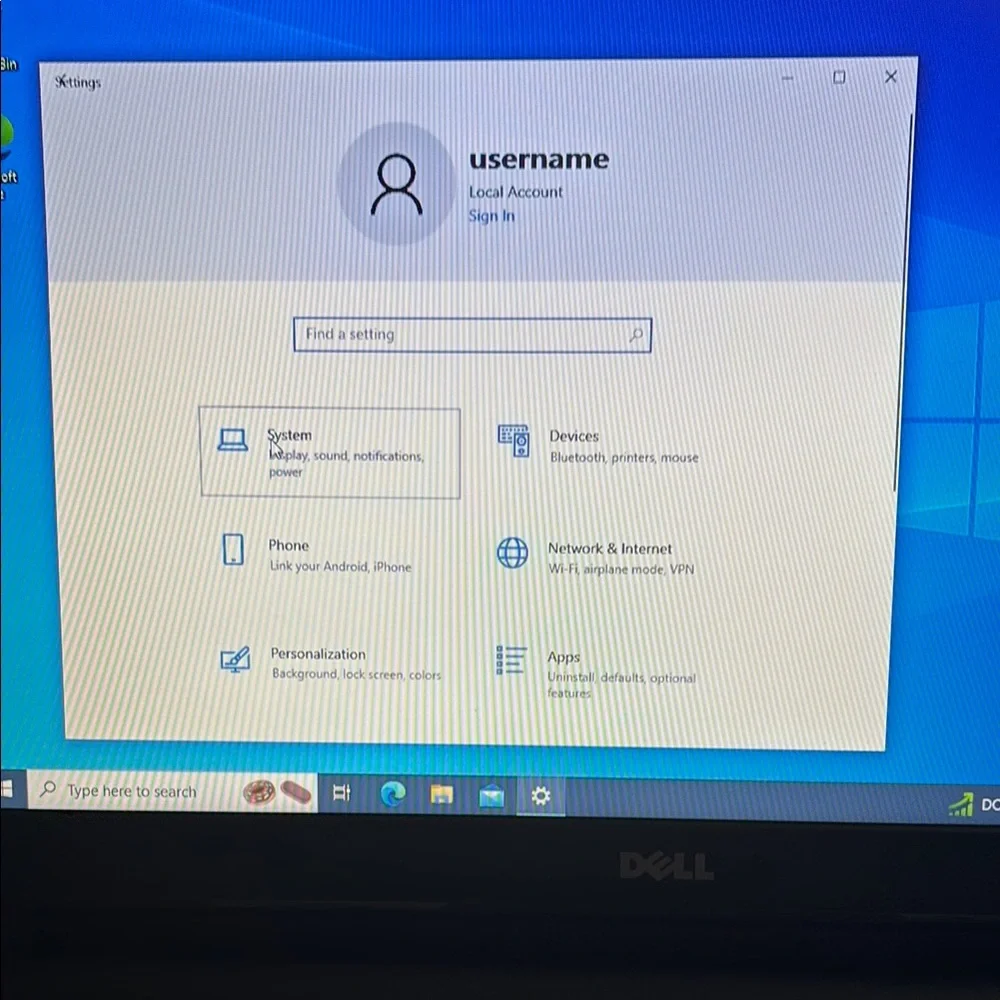The height and width of the screenshot is (1000, 1000).
Task: Click 'Background, lock screen, colors' description
Action: 356,674
